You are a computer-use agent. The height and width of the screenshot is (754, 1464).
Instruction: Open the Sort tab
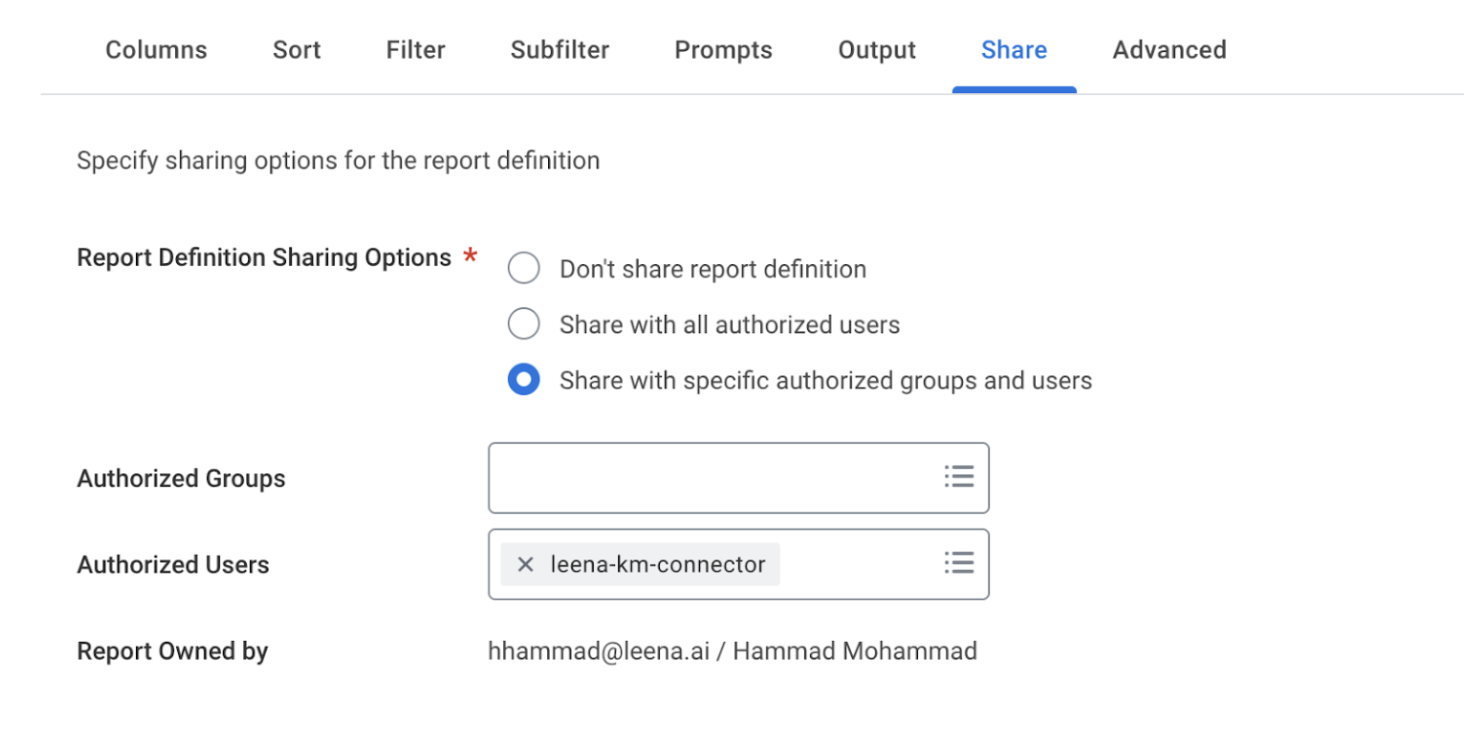(296, 50)
